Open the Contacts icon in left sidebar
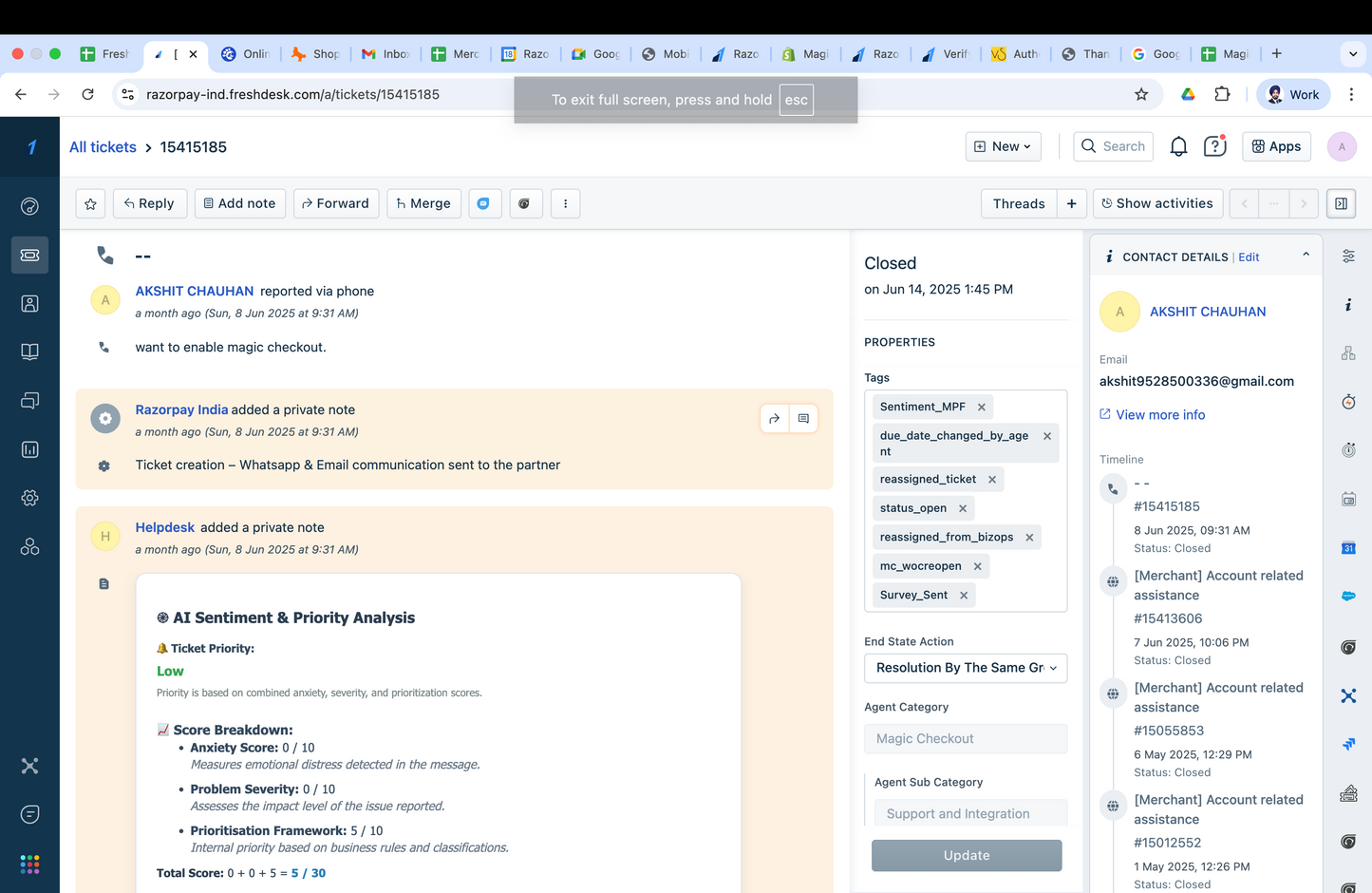 (x=29, y=303)
